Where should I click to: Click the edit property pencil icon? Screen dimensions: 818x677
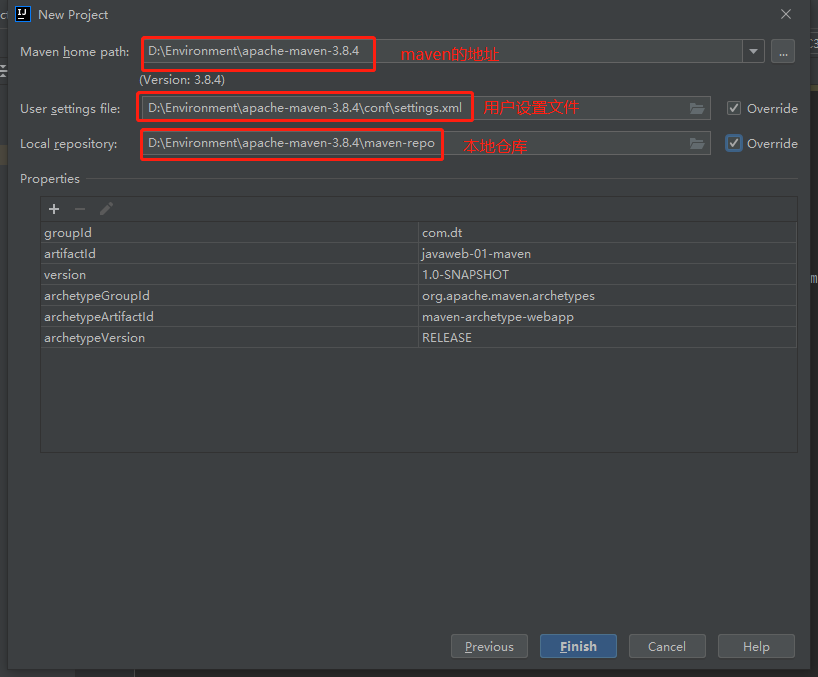[106, 209]
